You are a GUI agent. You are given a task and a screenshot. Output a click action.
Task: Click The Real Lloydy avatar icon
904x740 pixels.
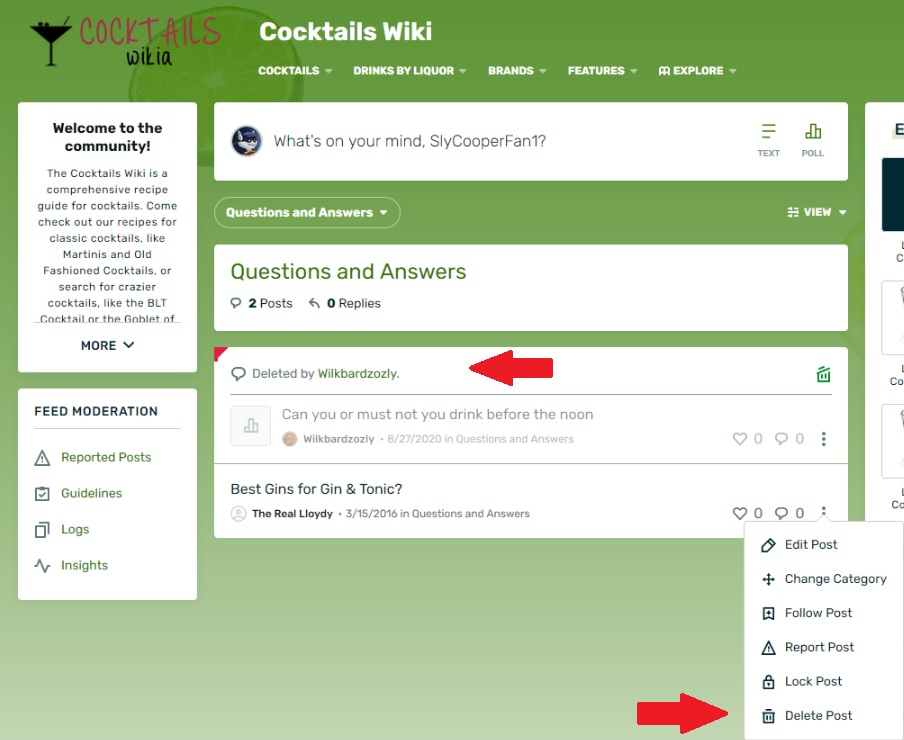(238, 514)
